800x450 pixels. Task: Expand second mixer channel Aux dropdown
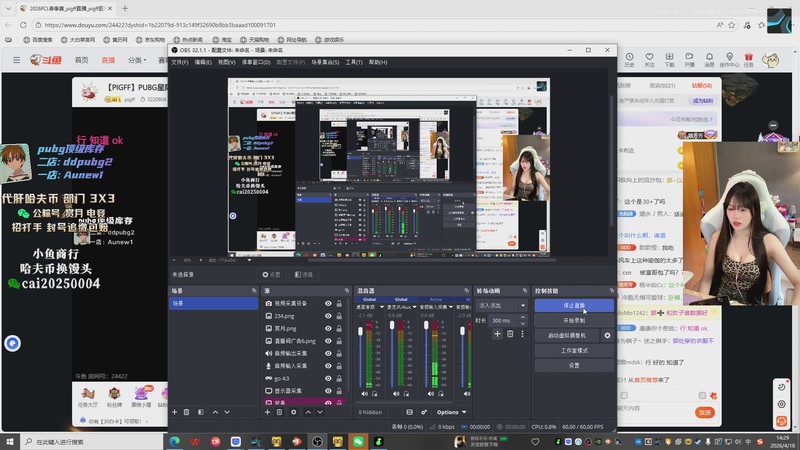[x=414, y=307]
